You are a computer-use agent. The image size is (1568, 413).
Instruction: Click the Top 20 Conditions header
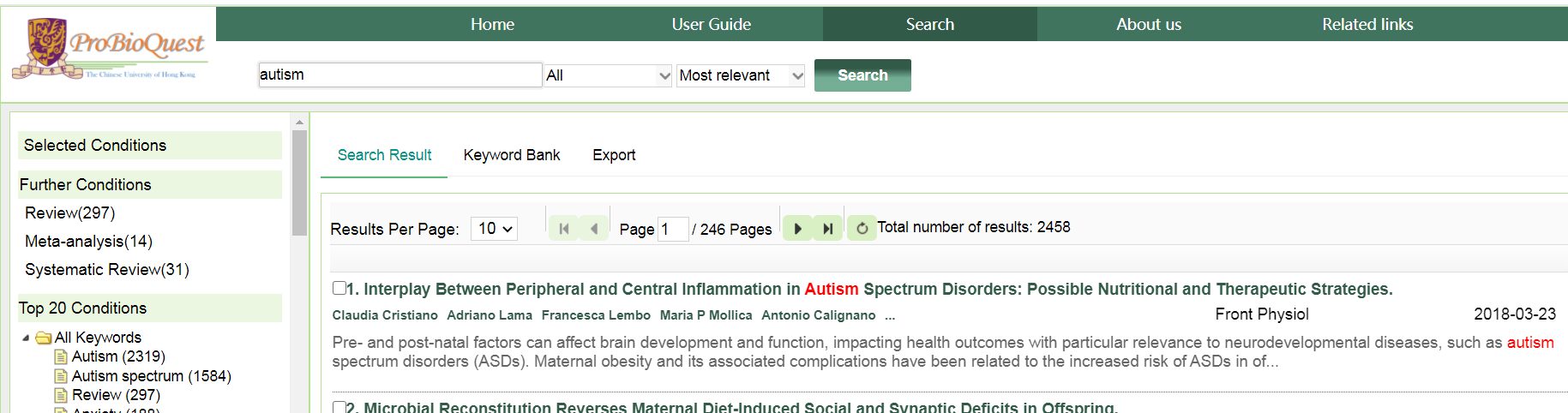click(x=150, y=308)
